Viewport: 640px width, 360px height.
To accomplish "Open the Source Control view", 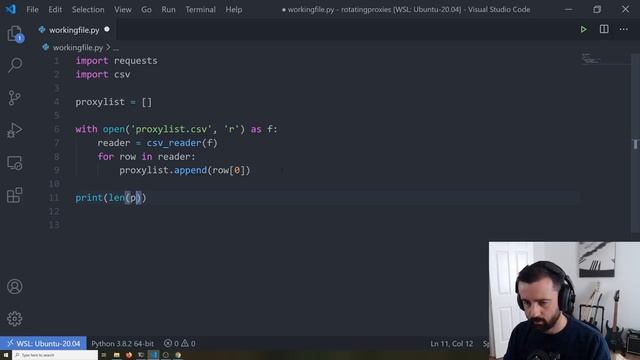I will tap(15, 98).
